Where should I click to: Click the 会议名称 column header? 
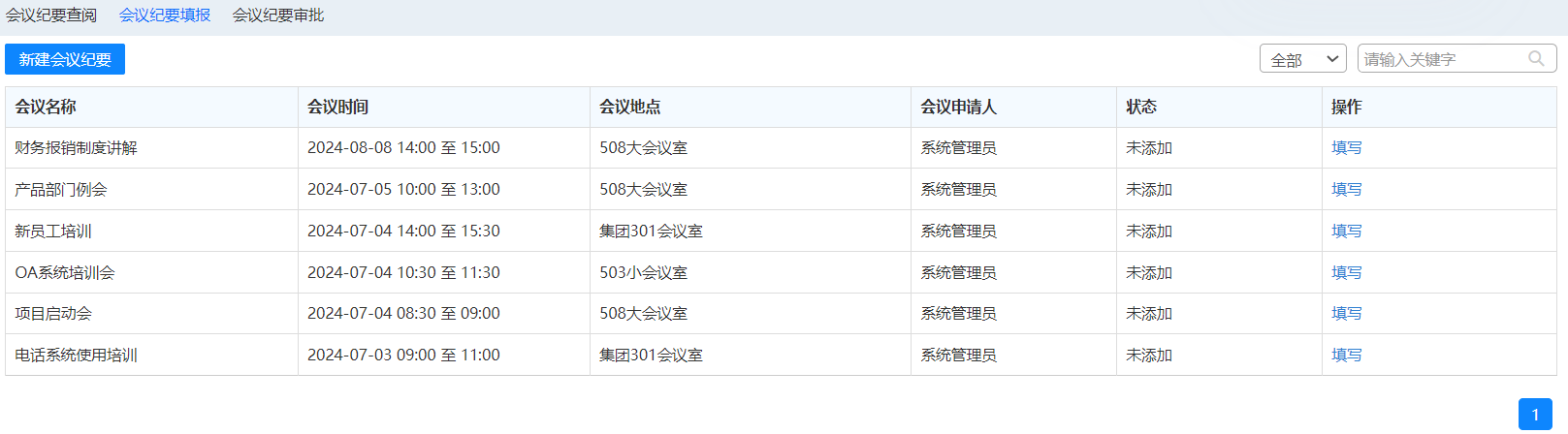pos(46,108)
